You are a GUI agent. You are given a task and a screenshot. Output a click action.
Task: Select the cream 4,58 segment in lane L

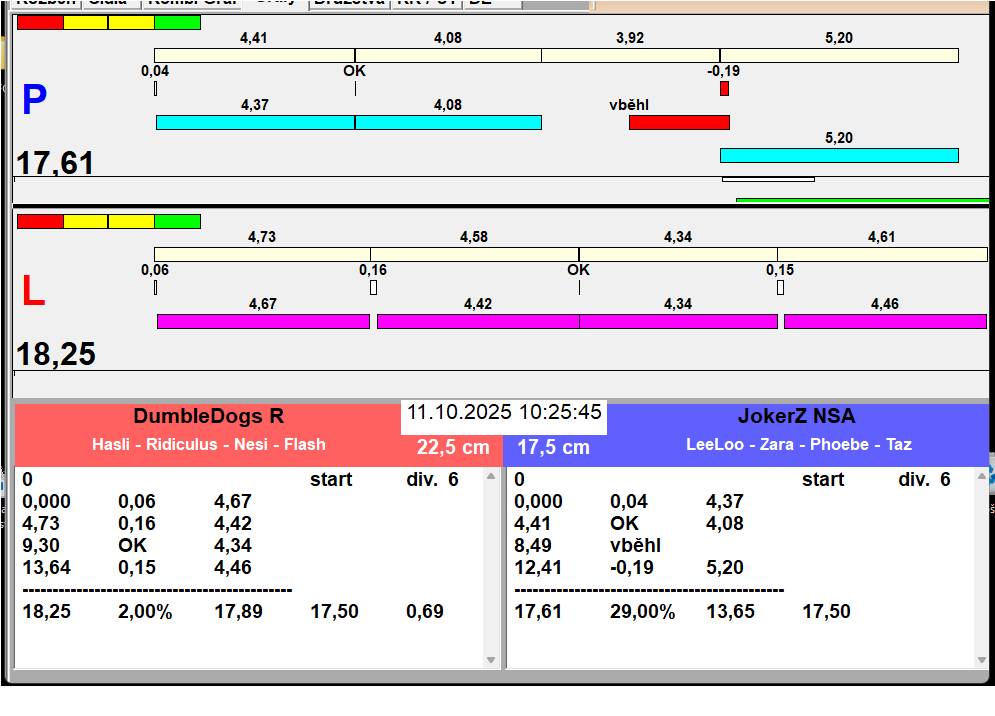coord(475,255)
